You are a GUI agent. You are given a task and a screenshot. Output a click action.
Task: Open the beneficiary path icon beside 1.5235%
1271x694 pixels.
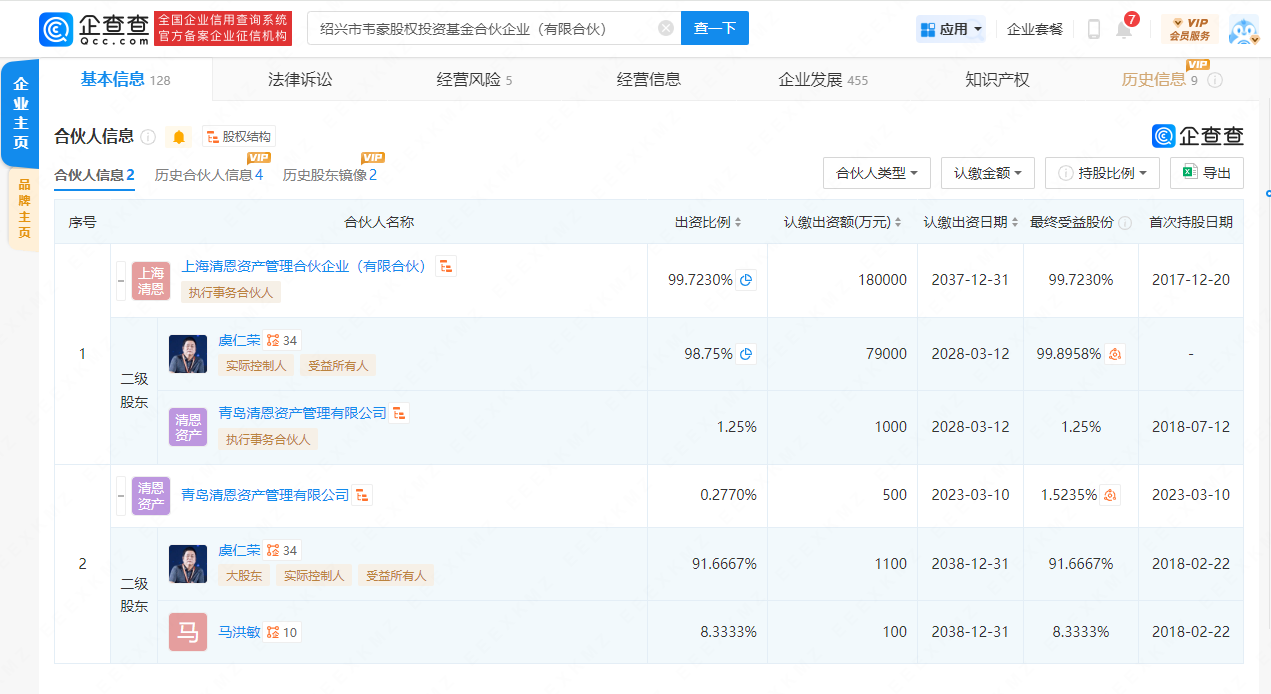tap(1110, 495)
